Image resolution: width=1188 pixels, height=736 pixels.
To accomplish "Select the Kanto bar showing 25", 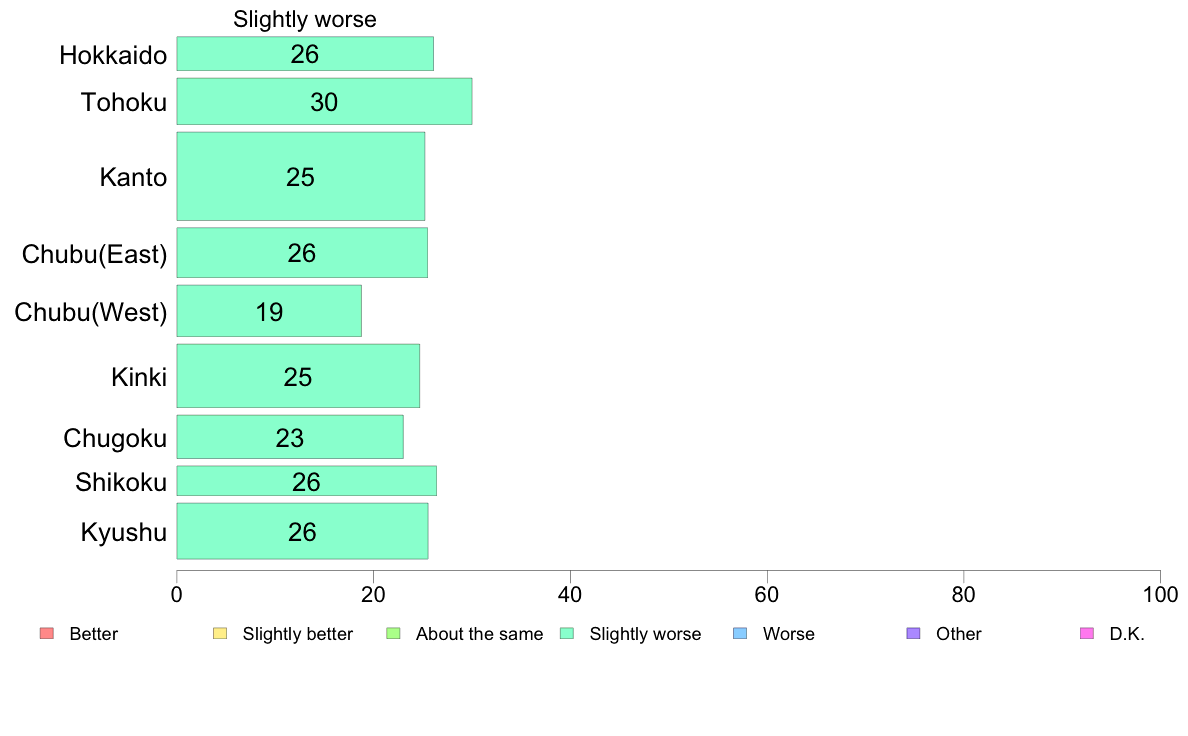I will click(301, 177).
